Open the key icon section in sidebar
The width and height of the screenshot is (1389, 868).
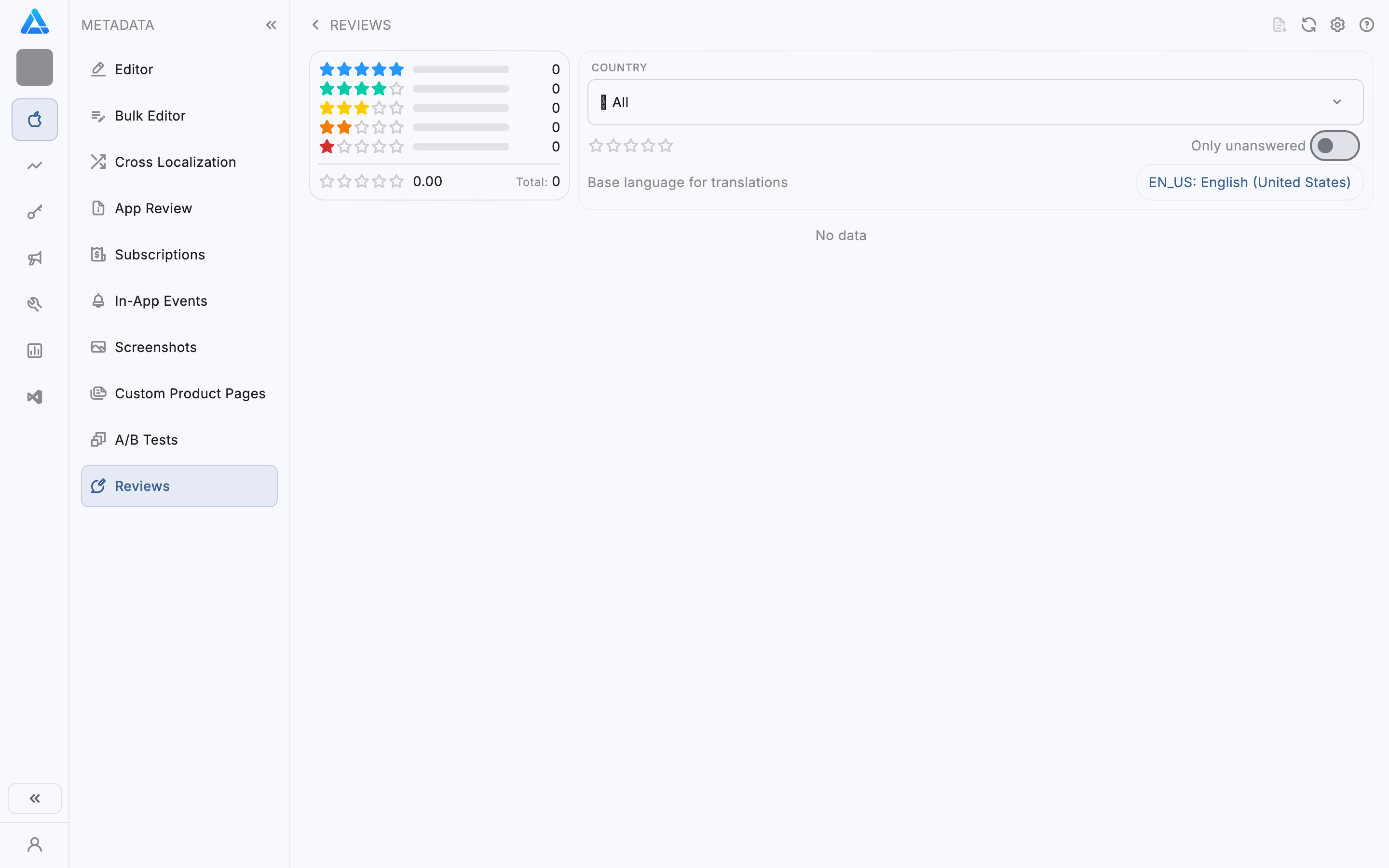[34, 212]
